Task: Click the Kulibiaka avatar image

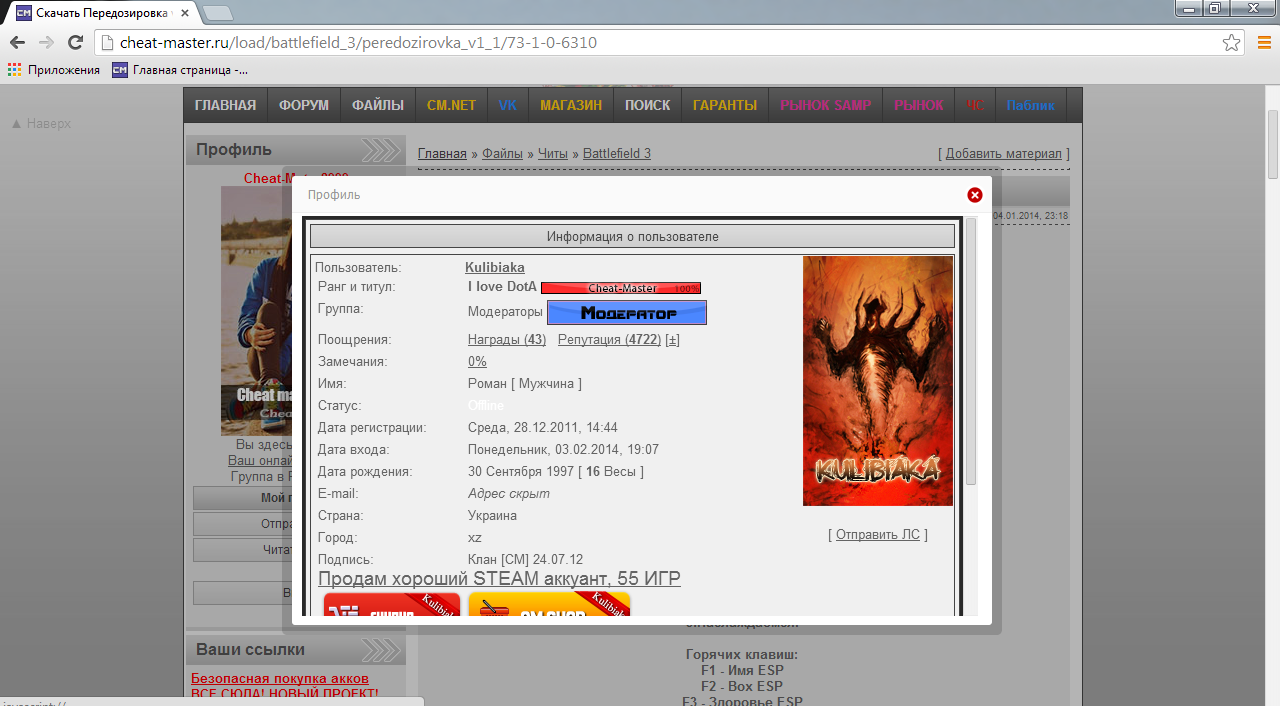Action: (x=877, y=381)
